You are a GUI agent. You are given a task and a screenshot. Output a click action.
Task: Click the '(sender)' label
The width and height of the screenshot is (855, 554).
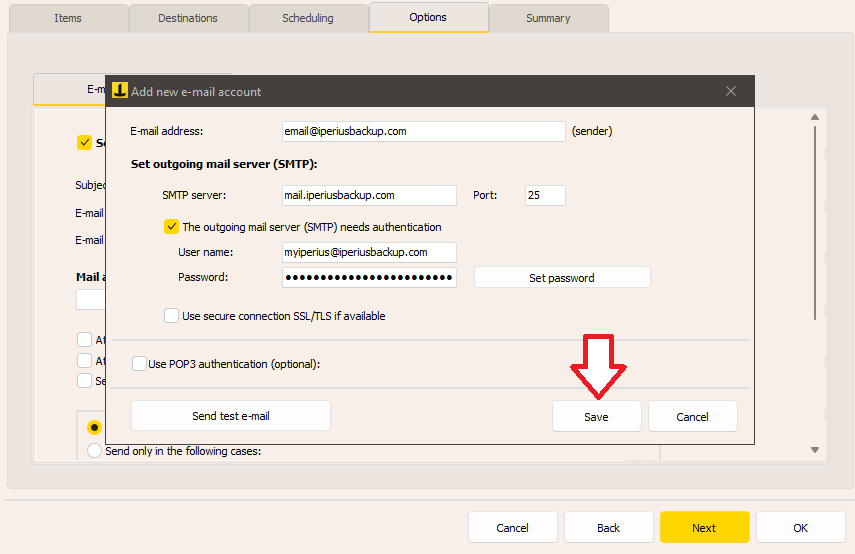coord(592,131)
